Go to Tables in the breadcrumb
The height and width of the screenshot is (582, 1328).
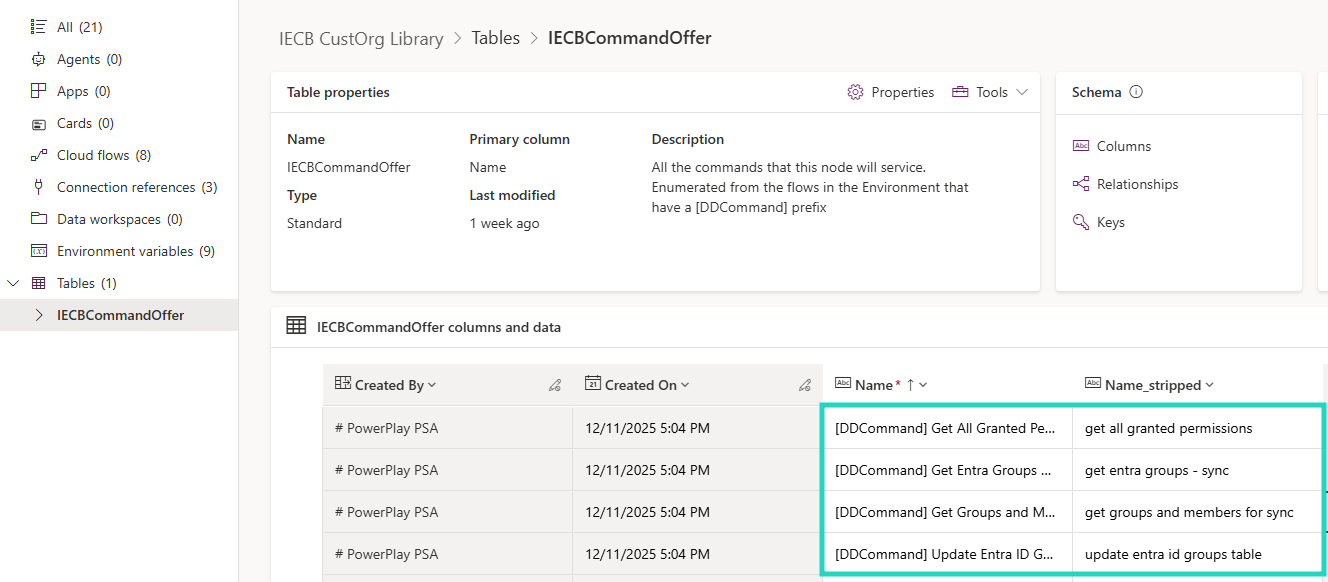pos(496,38)
